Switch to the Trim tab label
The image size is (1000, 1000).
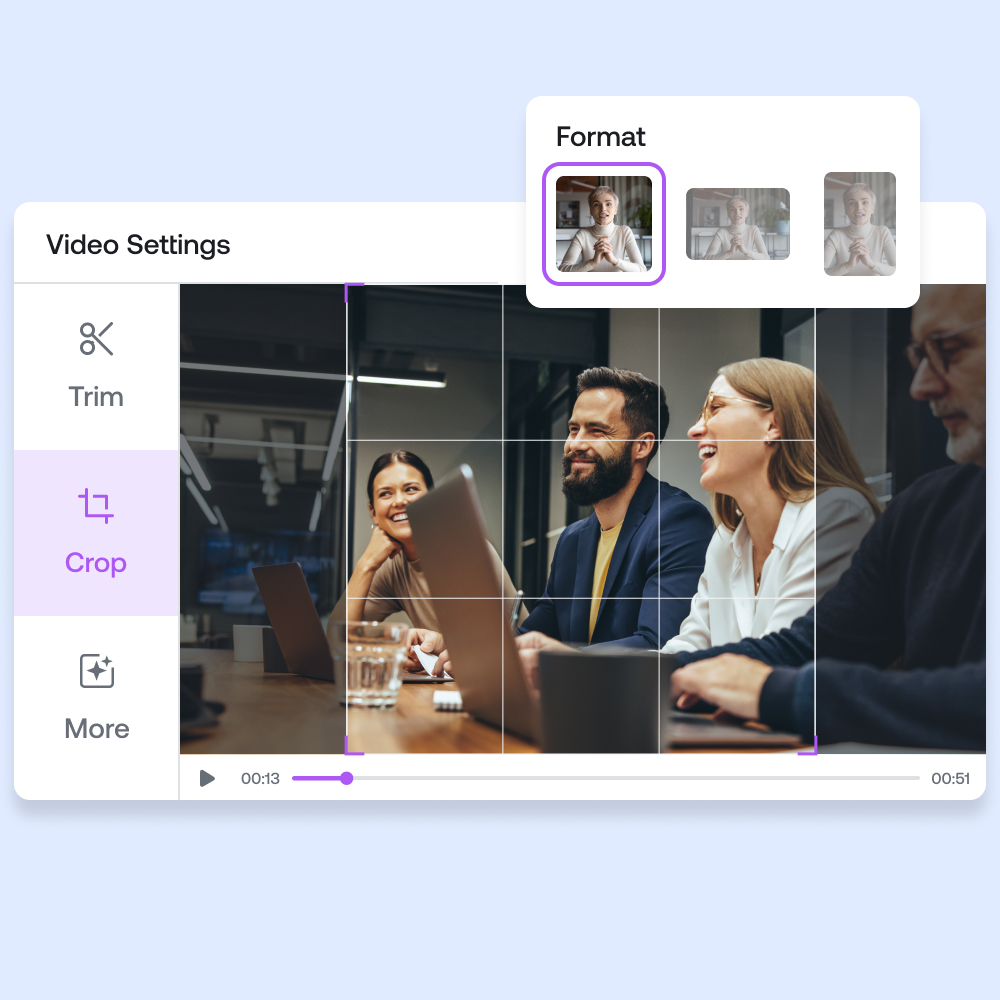pos(96,397)
